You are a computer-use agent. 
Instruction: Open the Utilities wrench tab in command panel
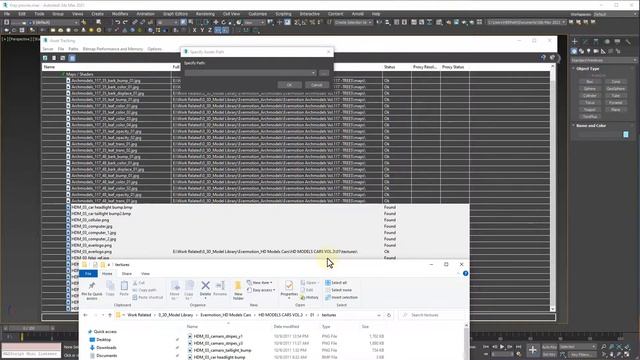[x=628, y=42]
